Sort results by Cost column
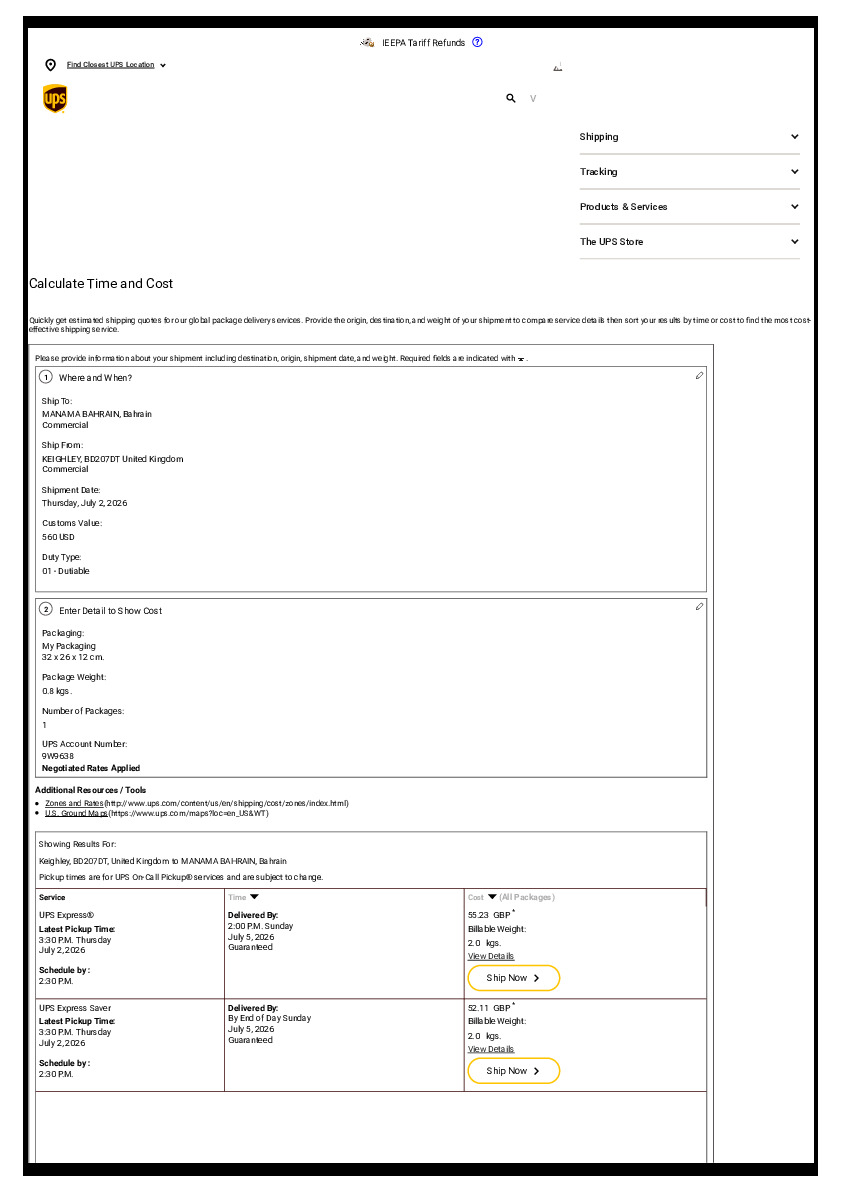Viewport: 842px width, 1191px height. pyautogui.click(x=482, y=897)
